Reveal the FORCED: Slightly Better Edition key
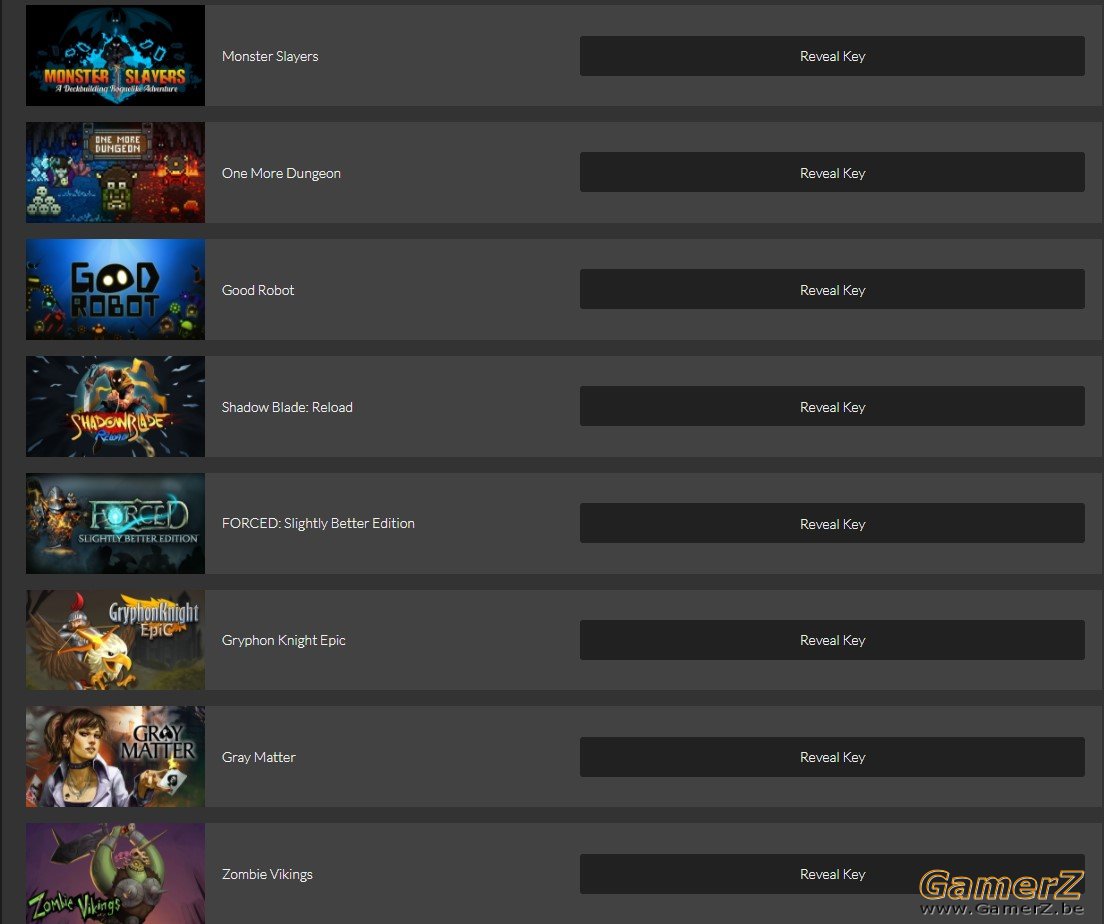1104x924 pixels. [x=832, y=523]
